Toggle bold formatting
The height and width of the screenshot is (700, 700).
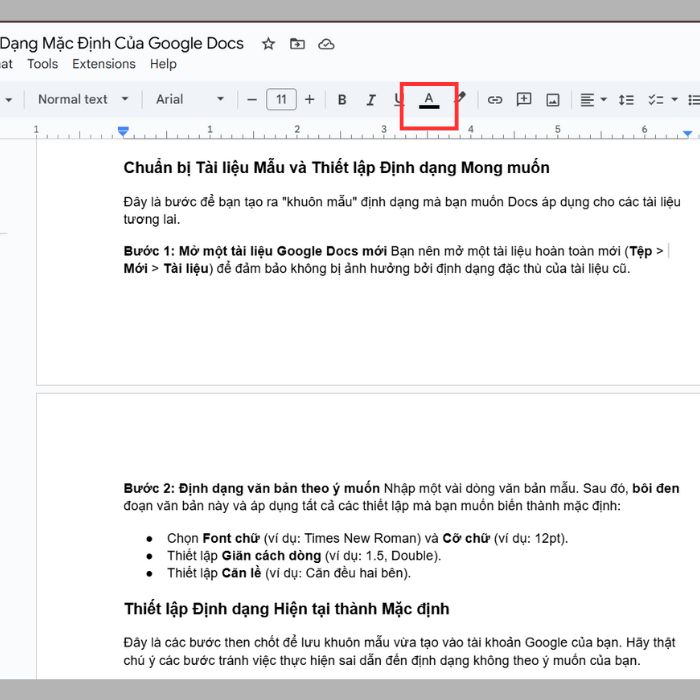[342, 100]
